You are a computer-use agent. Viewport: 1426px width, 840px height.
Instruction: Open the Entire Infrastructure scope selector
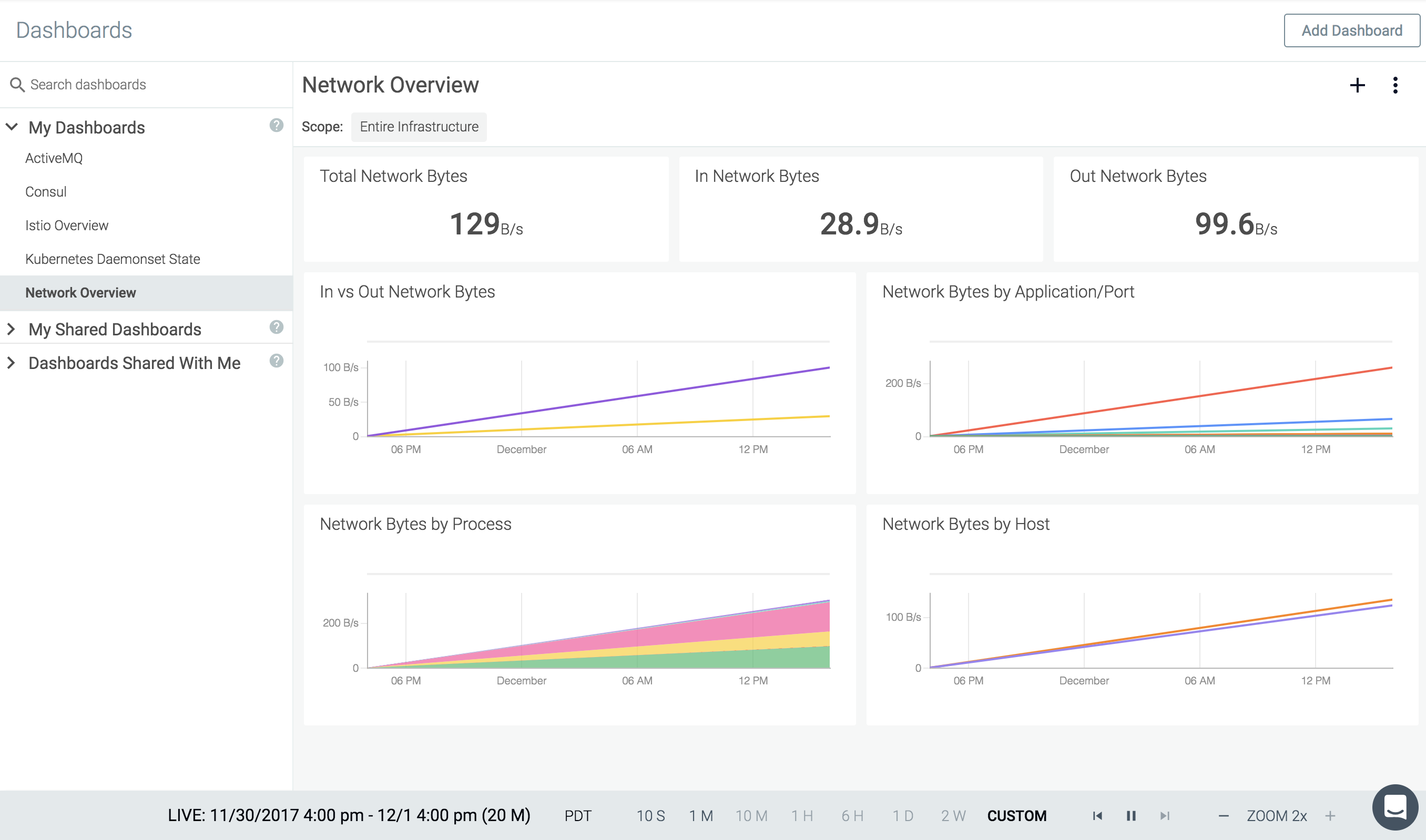click(419, 127)
